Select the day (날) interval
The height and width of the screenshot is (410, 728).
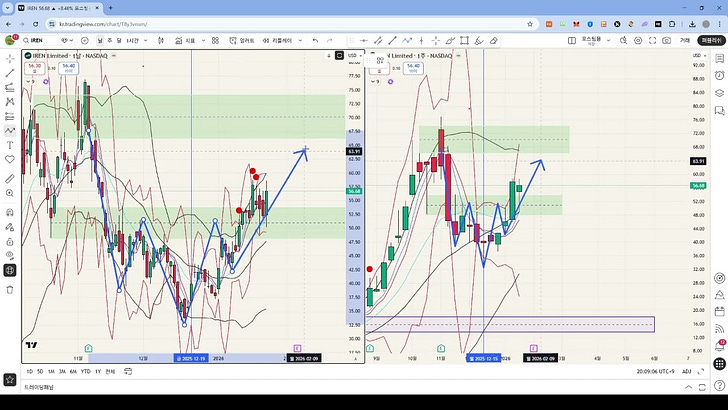(100, 40)
